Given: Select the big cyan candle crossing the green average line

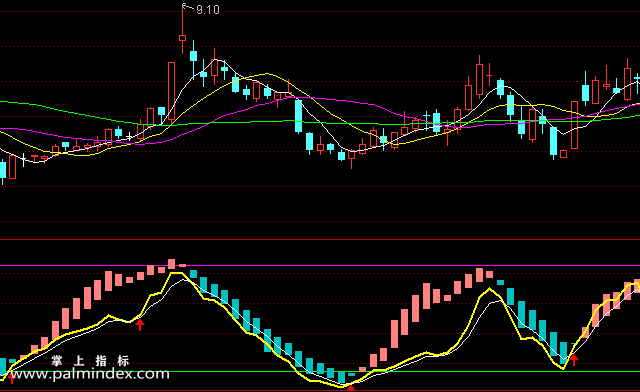Looking at the screenshot, I should coord(299,116).
